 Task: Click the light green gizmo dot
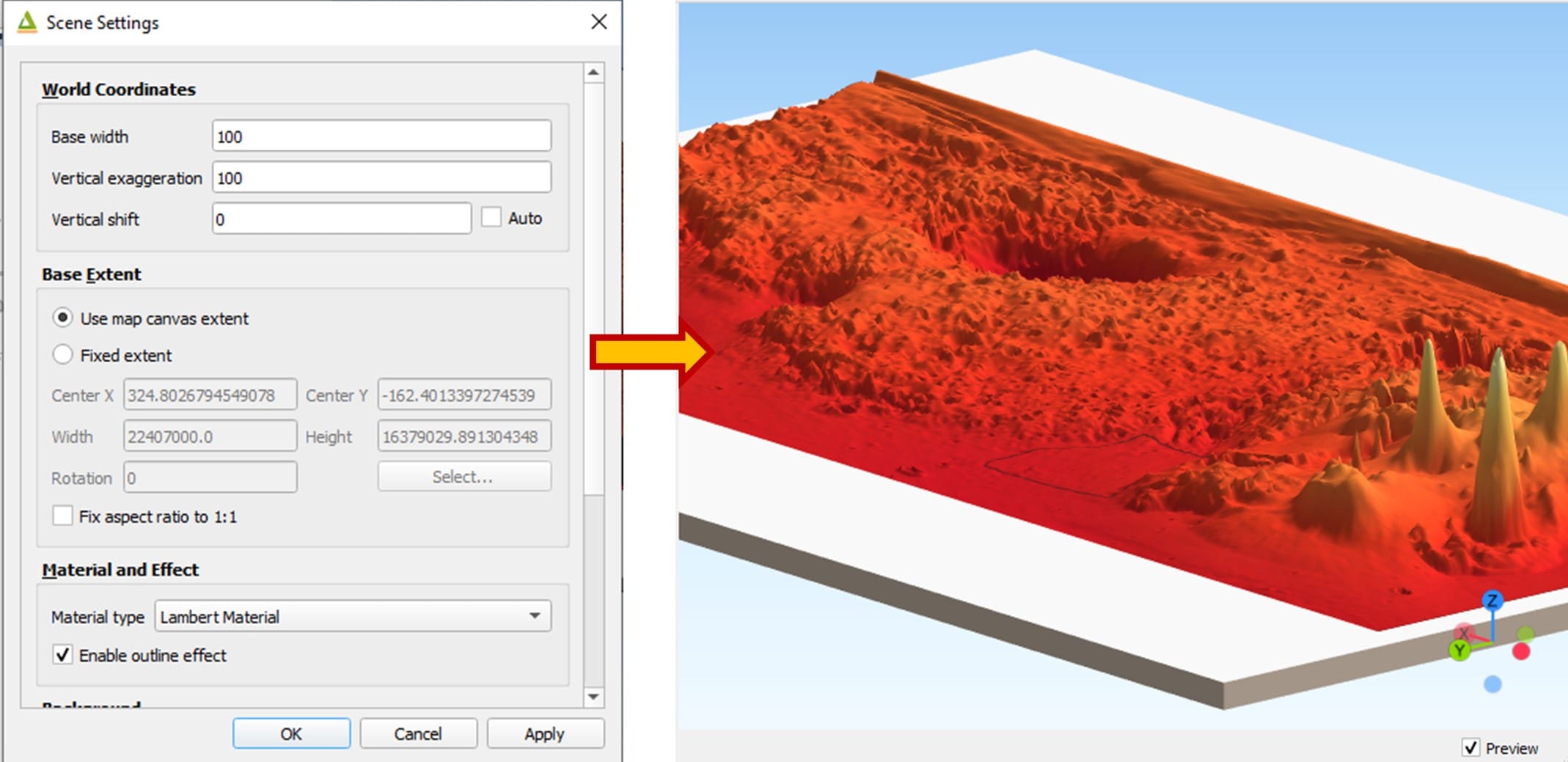tap(1525, 634)
